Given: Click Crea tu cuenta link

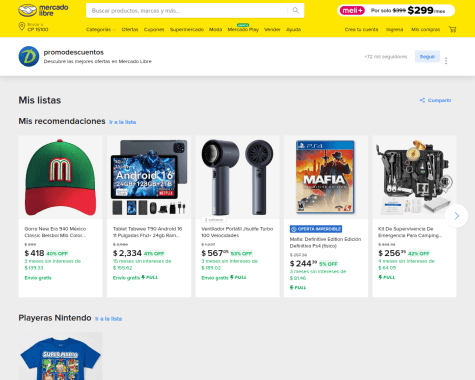Looking at the screenshot, I should tap(361, 30).
